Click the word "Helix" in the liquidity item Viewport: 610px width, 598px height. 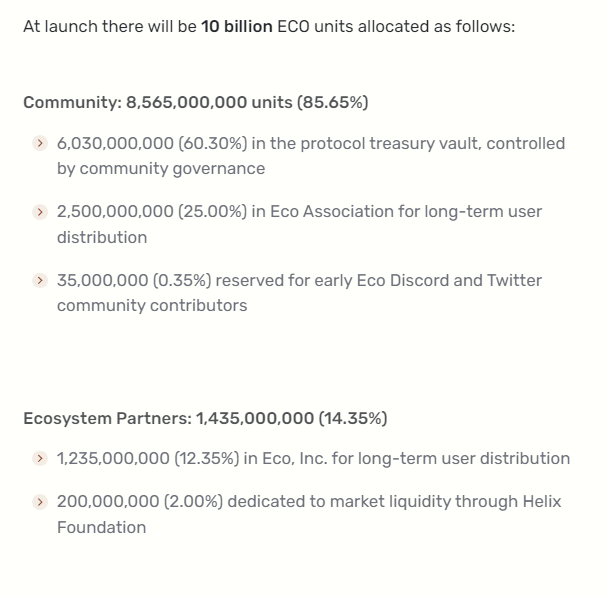coord(541,501)
